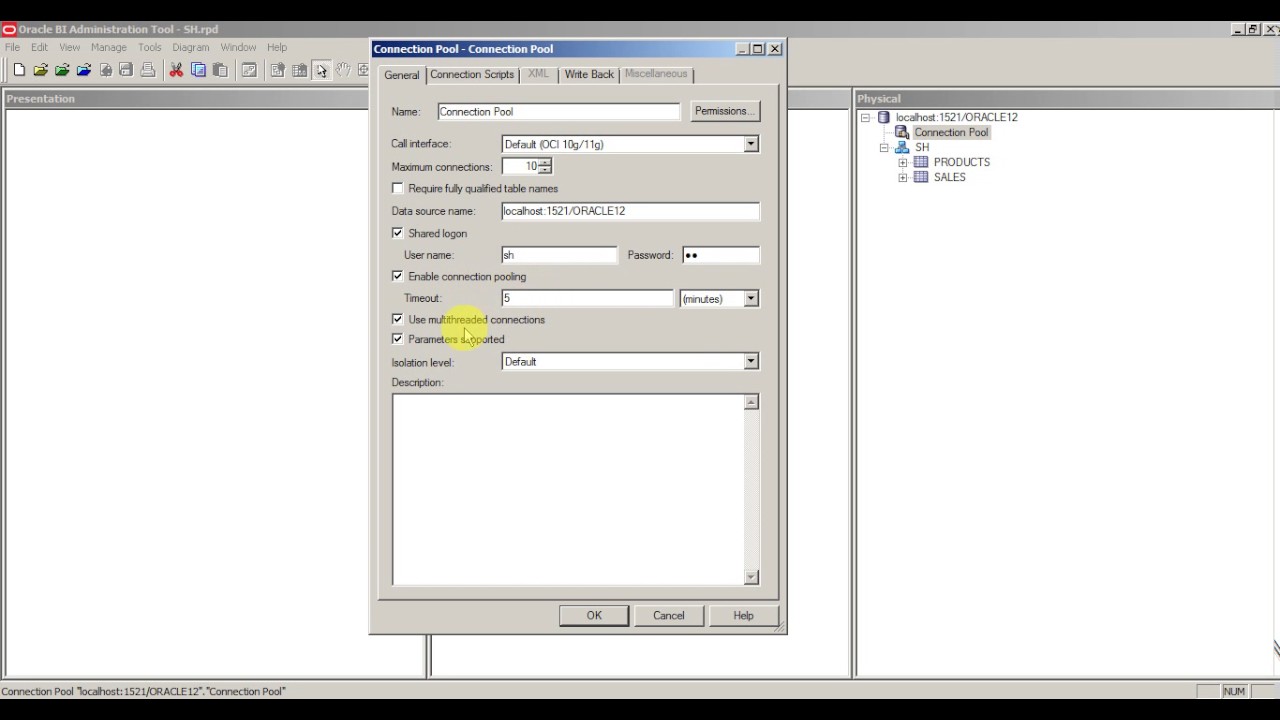Click the yellow Open folder toolbar icon
Image resolution: width=1280 pixels, height=720 pixels.
pyautogui.click(x=41, y=70)
